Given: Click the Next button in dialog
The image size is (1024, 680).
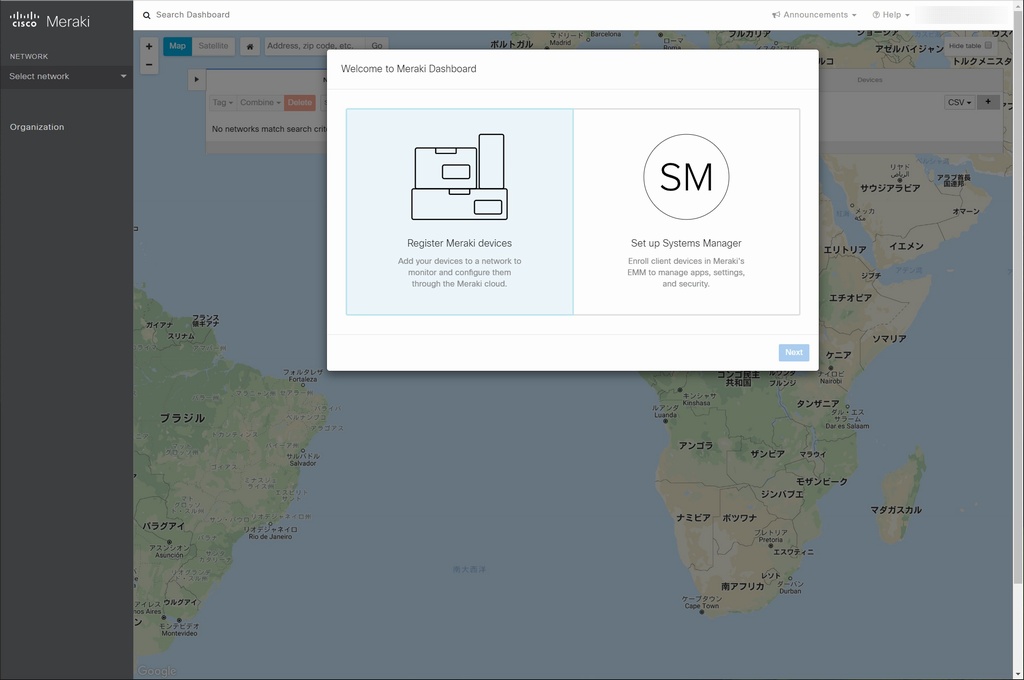Looking at the screenshot, I should (x=793, y=352).
